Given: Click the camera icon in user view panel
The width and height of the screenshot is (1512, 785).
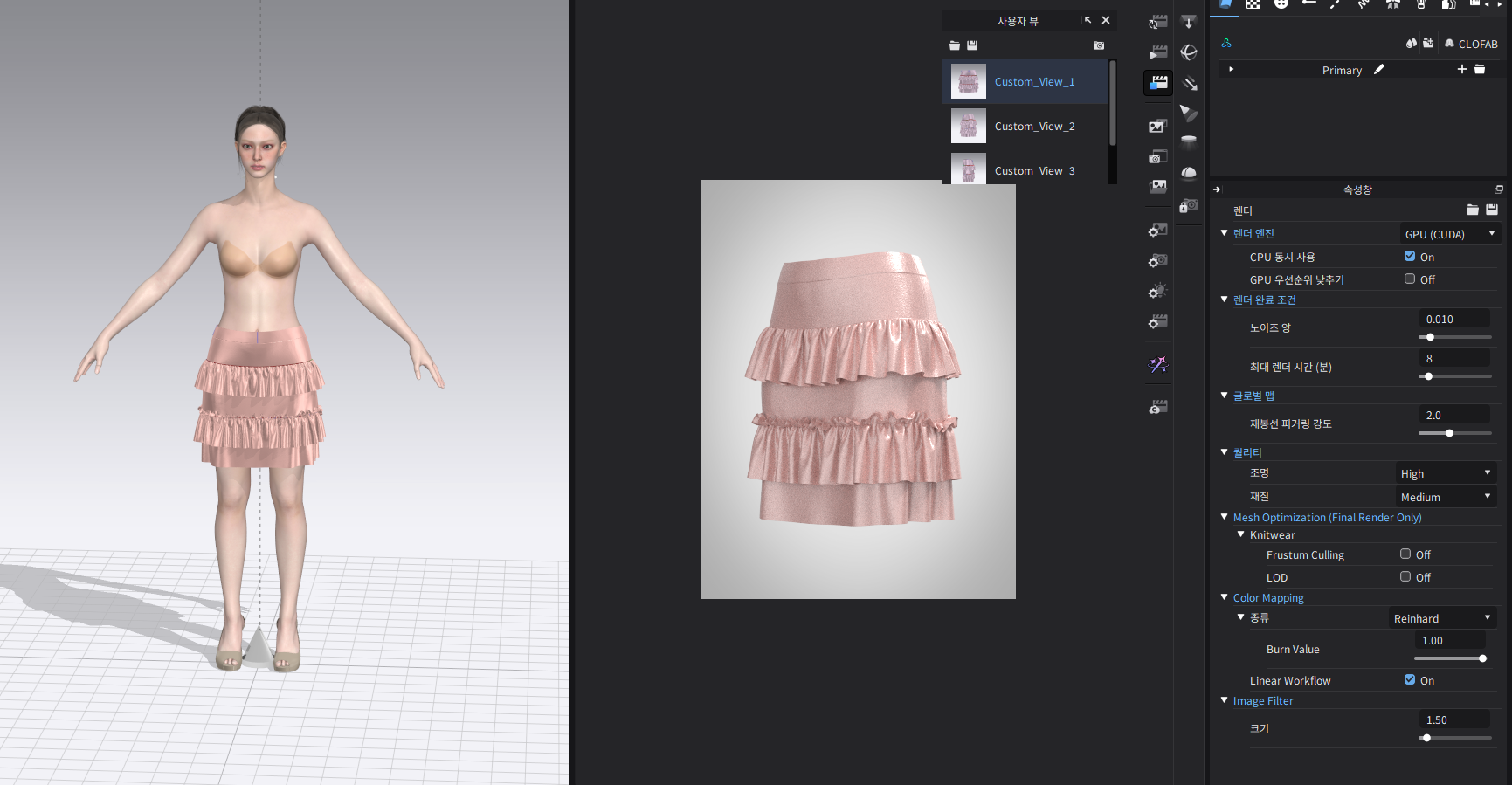Looking at the screenshot, I should tap(1099, 45).
